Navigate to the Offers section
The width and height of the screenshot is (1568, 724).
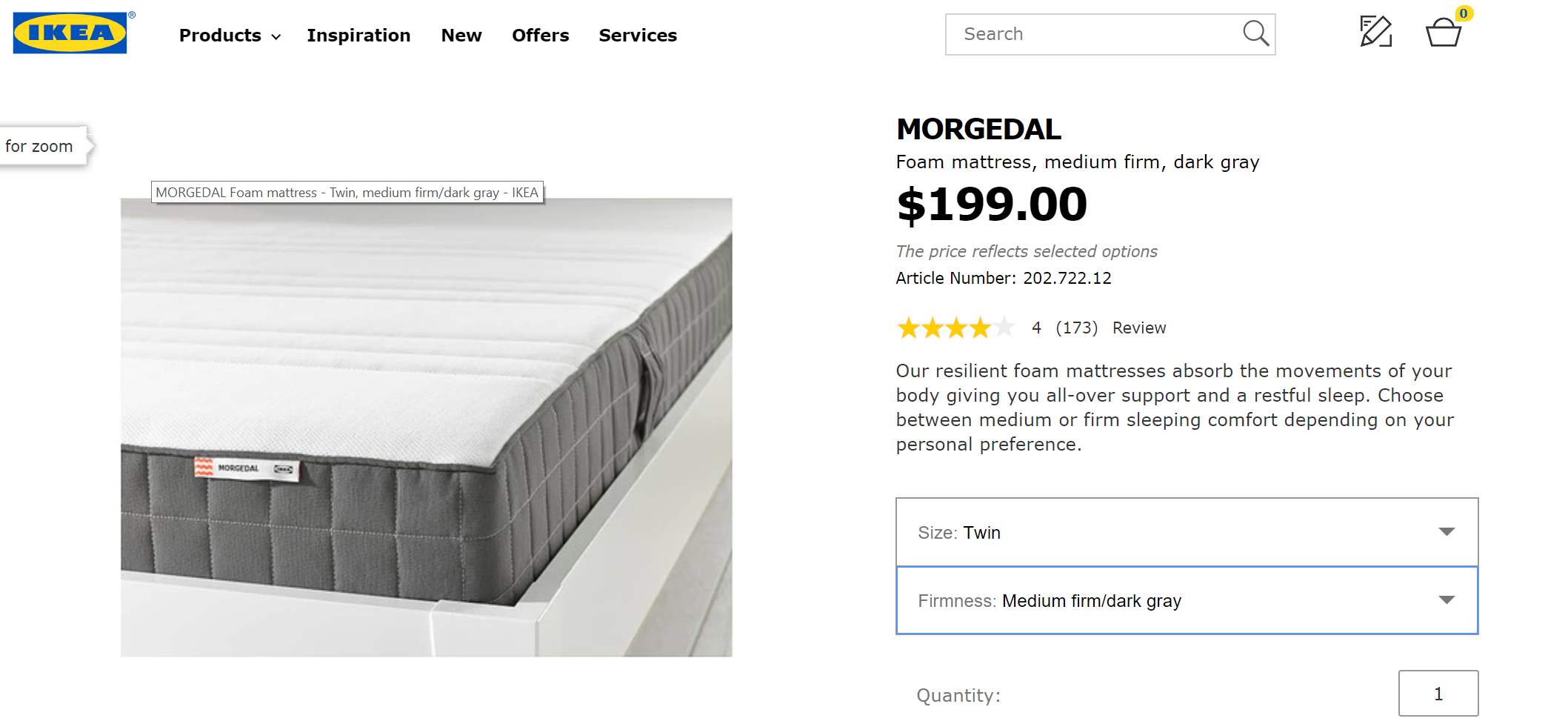[540, 36]
